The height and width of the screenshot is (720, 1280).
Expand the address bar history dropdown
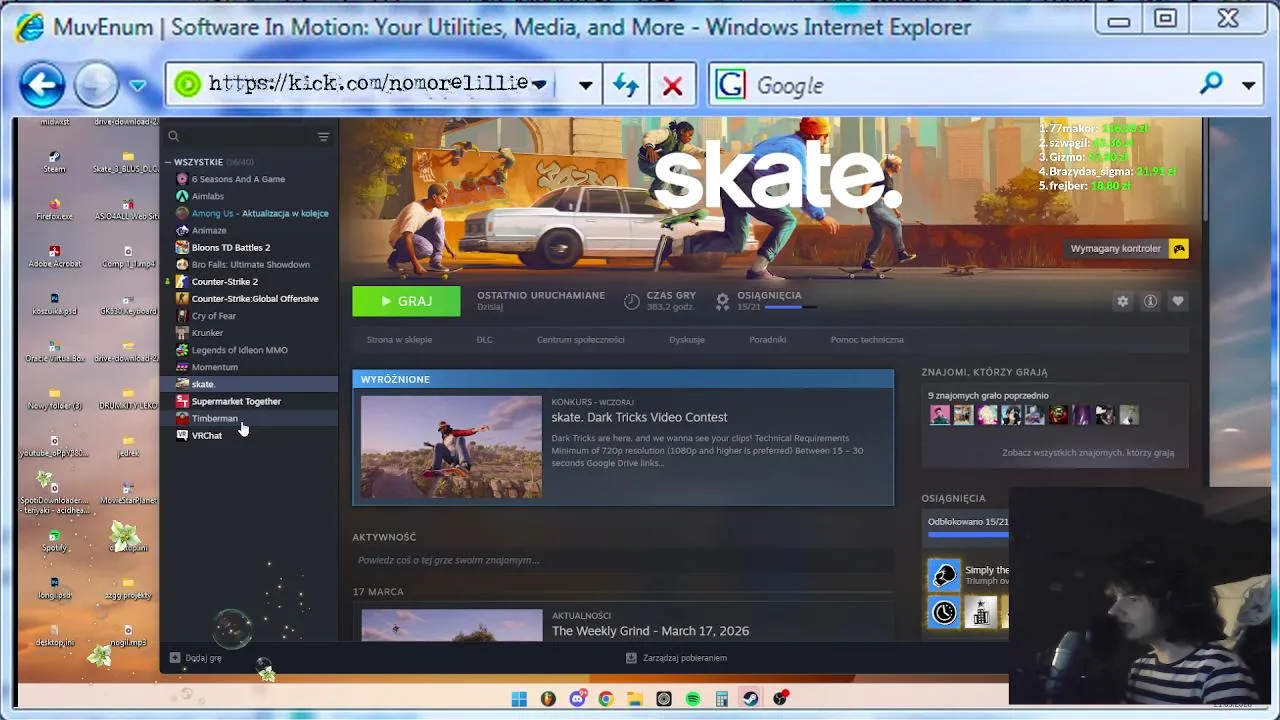[585, 86]
